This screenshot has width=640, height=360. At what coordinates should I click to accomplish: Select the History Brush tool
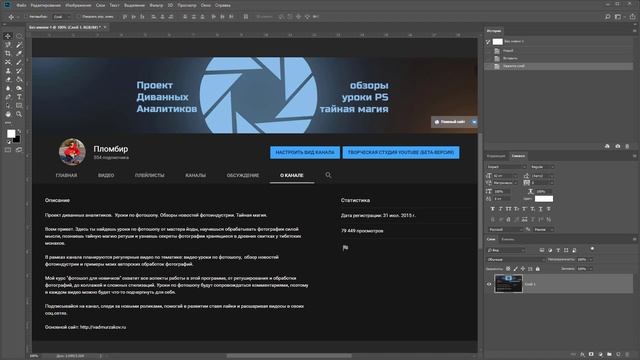(19, 71)
